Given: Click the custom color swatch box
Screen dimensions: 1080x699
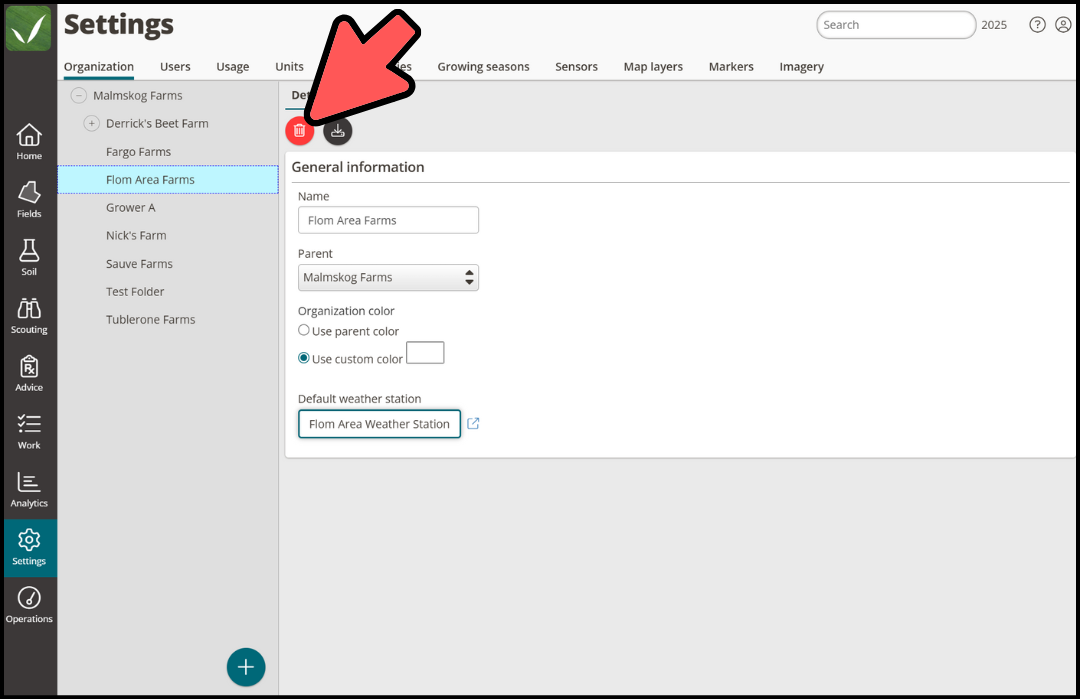Looking at the screenshot, I should point(425,353).
